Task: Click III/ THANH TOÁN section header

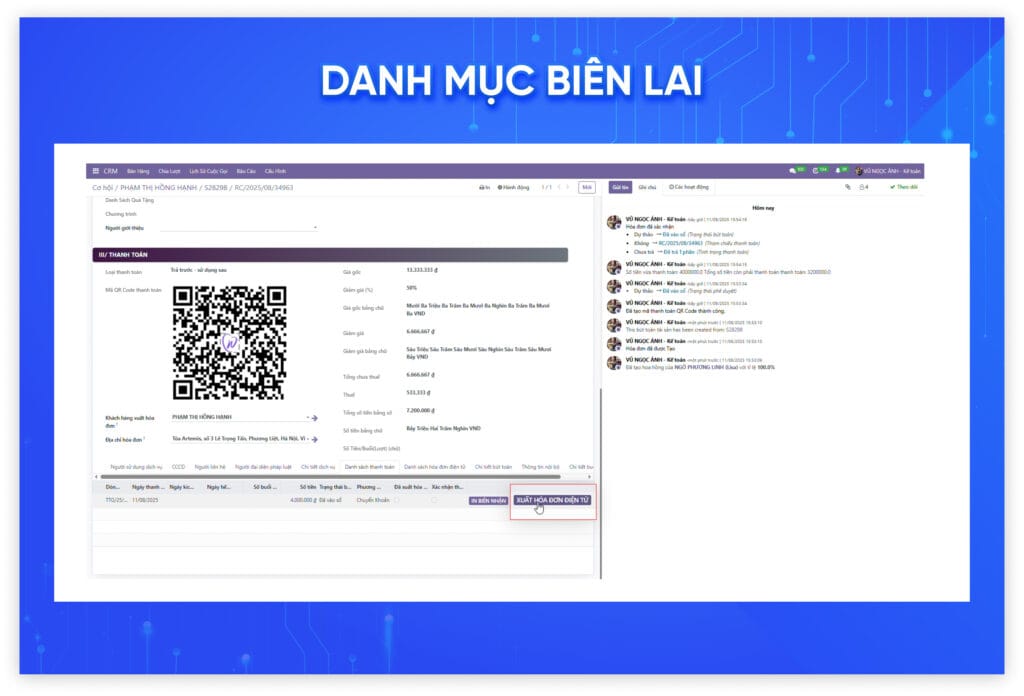Action: point(330,255)
